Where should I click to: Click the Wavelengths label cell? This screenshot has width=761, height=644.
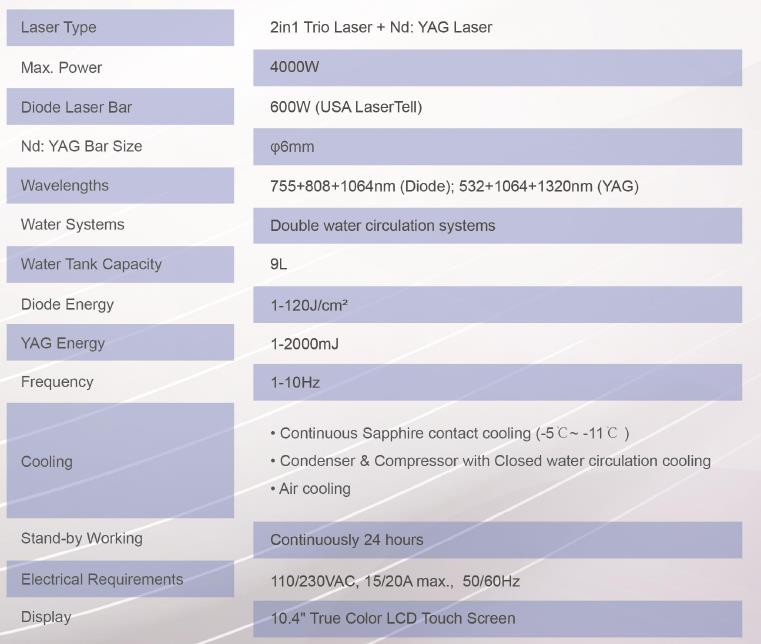[120, 185]
